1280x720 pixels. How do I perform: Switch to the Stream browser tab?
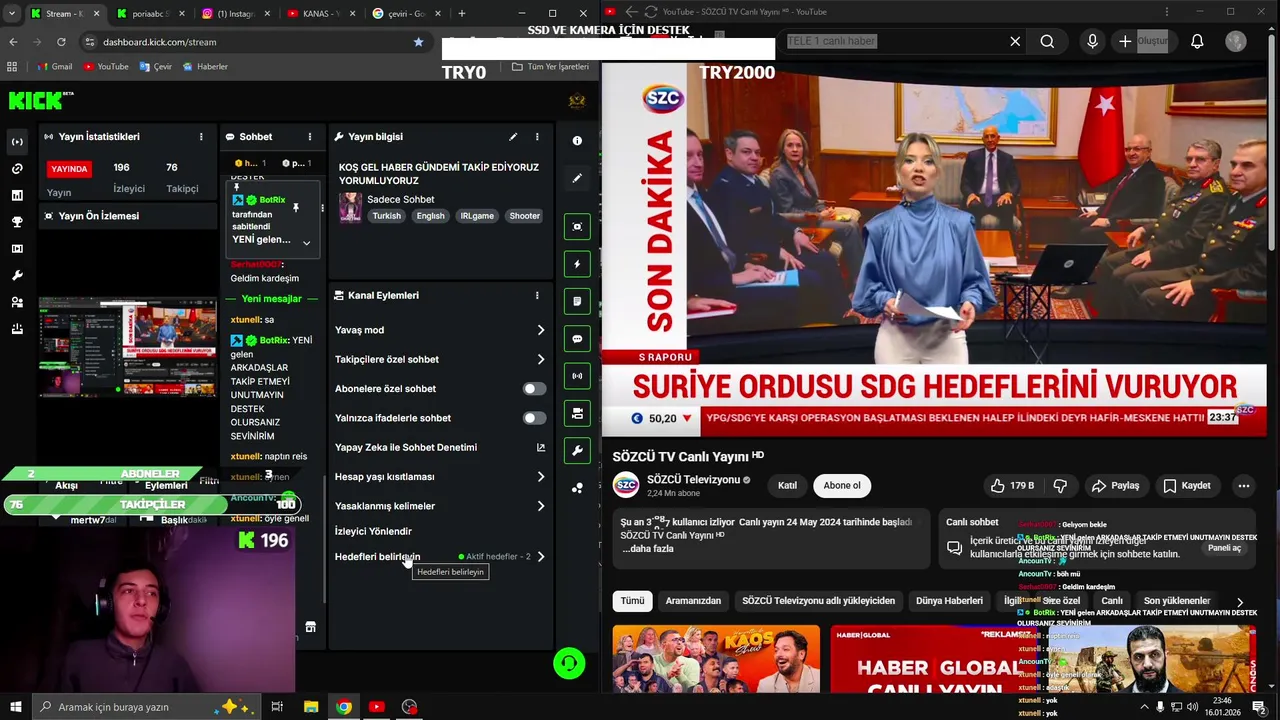(64, 14)
